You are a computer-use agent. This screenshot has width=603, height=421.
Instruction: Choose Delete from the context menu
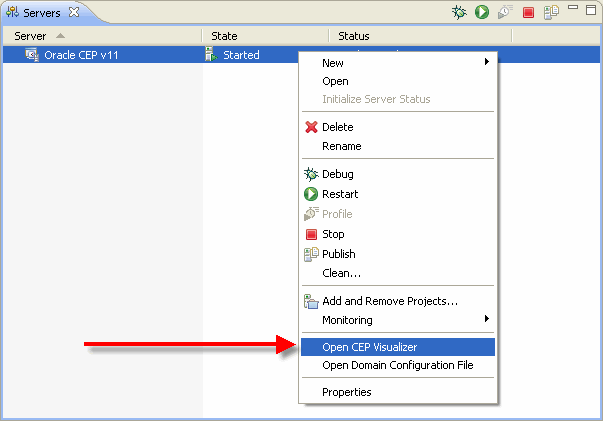[x=398, y=127]
